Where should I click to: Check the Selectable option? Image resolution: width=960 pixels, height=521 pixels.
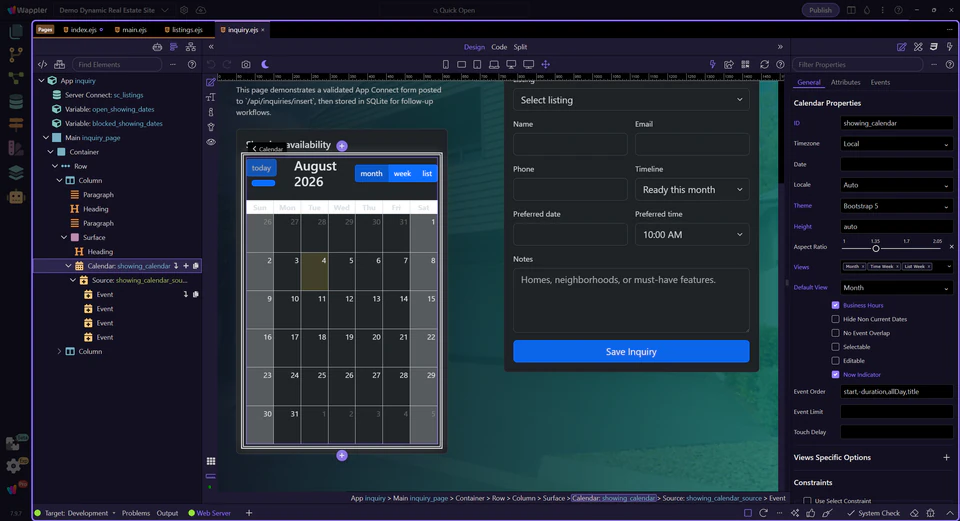pyautogui.click(x=835, y=347)
